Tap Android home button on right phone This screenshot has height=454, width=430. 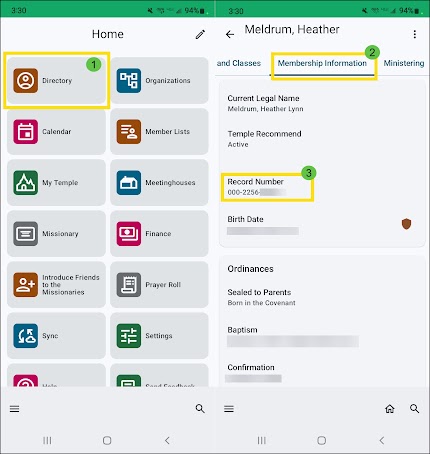pyautogui.click(x=322, y=441)
